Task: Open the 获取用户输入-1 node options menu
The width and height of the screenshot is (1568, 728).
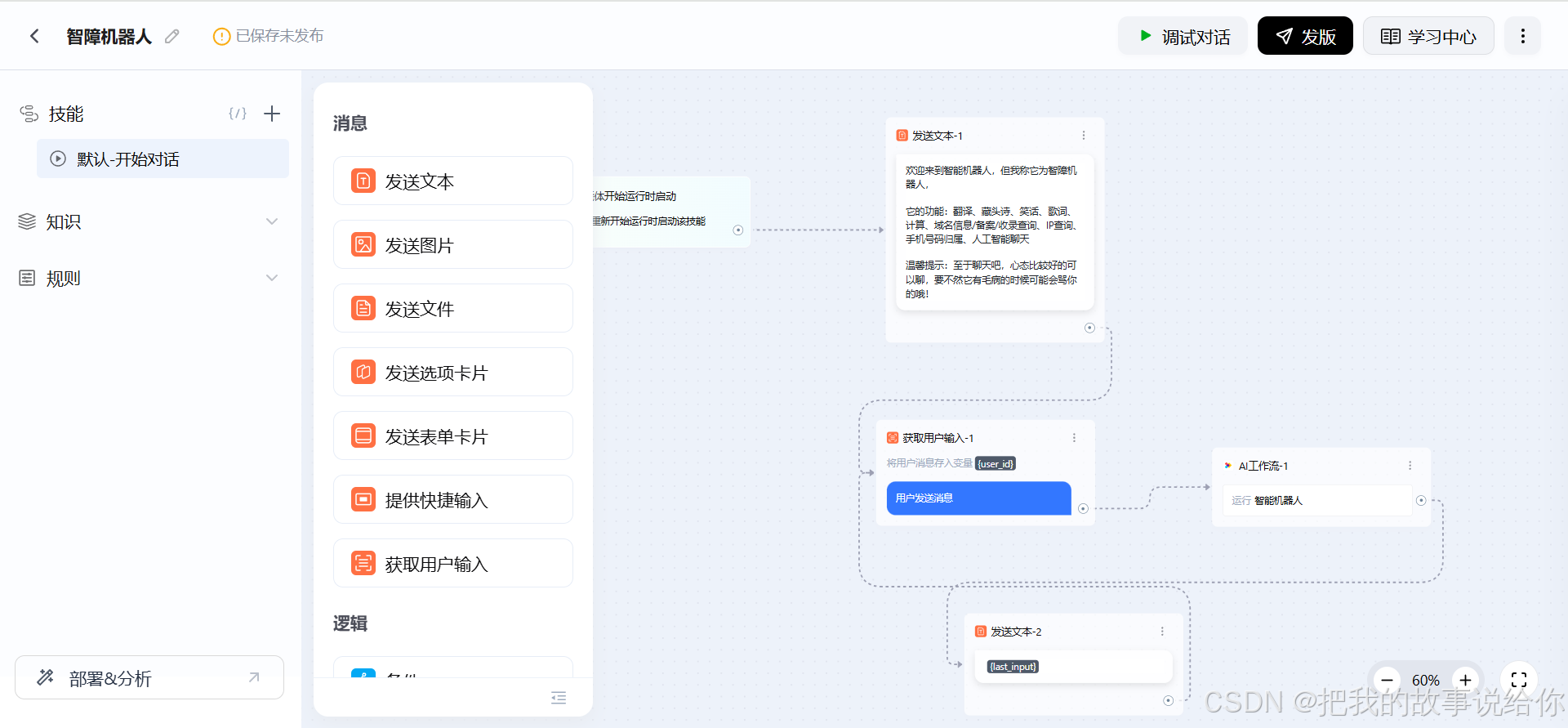Action: pyautogui.click(x=1074, y=438)
